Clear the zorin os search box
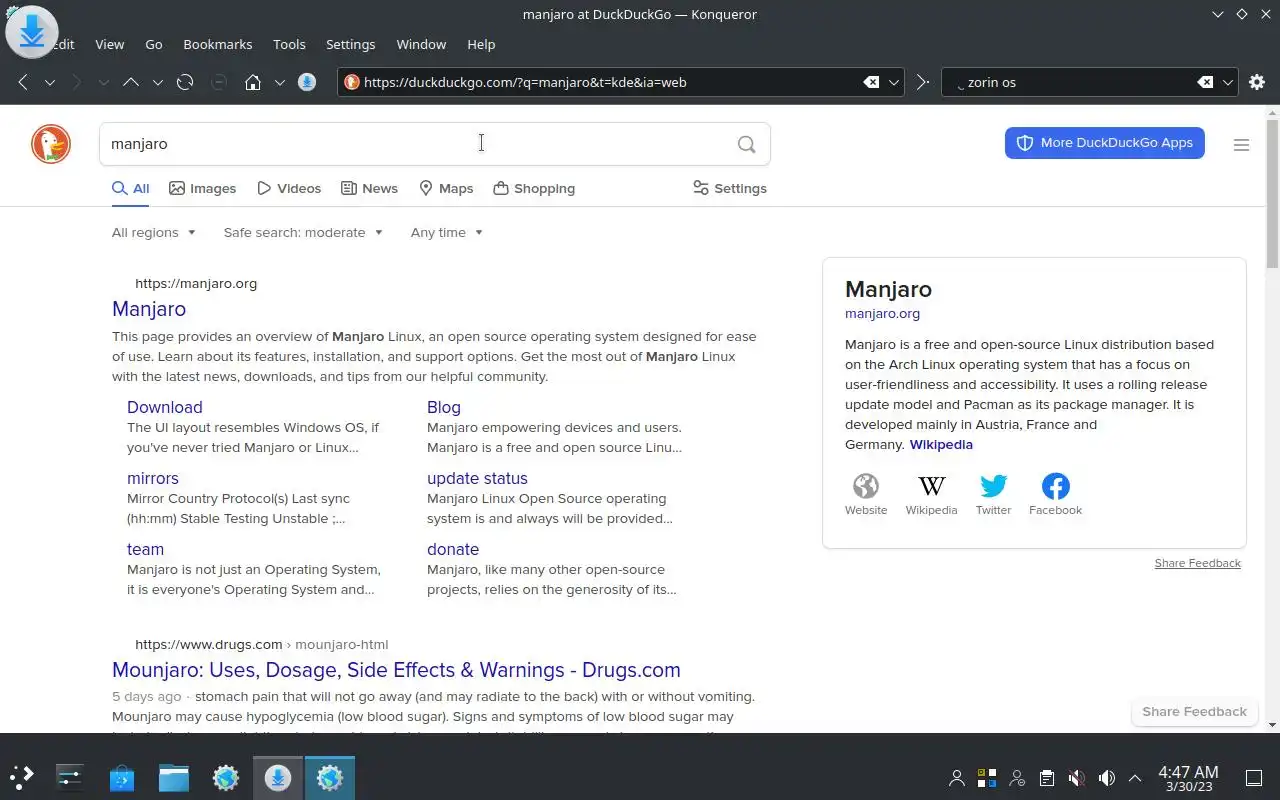The width and height of the screenshot is (1280, 800). tap(1205, 82)
